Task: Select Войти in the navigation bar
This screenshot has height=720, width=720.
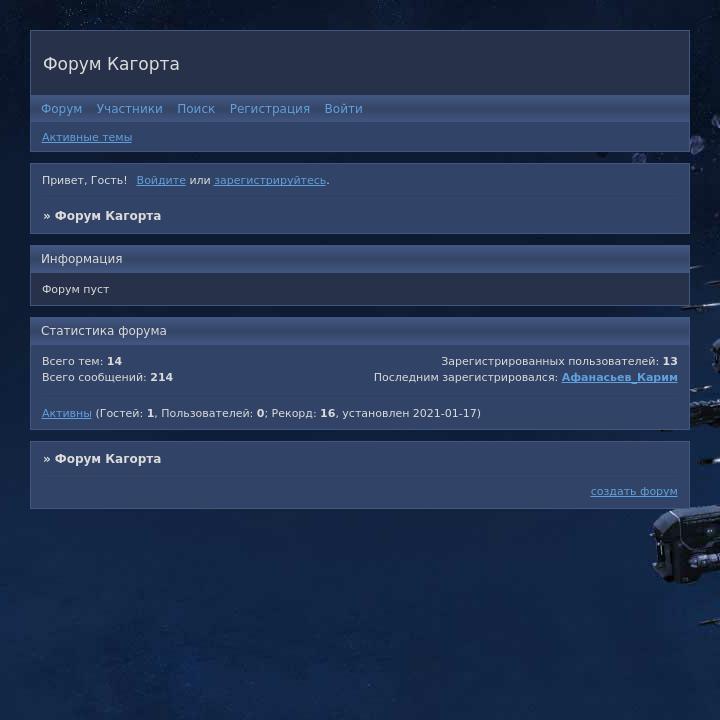Action: (343, 109)
